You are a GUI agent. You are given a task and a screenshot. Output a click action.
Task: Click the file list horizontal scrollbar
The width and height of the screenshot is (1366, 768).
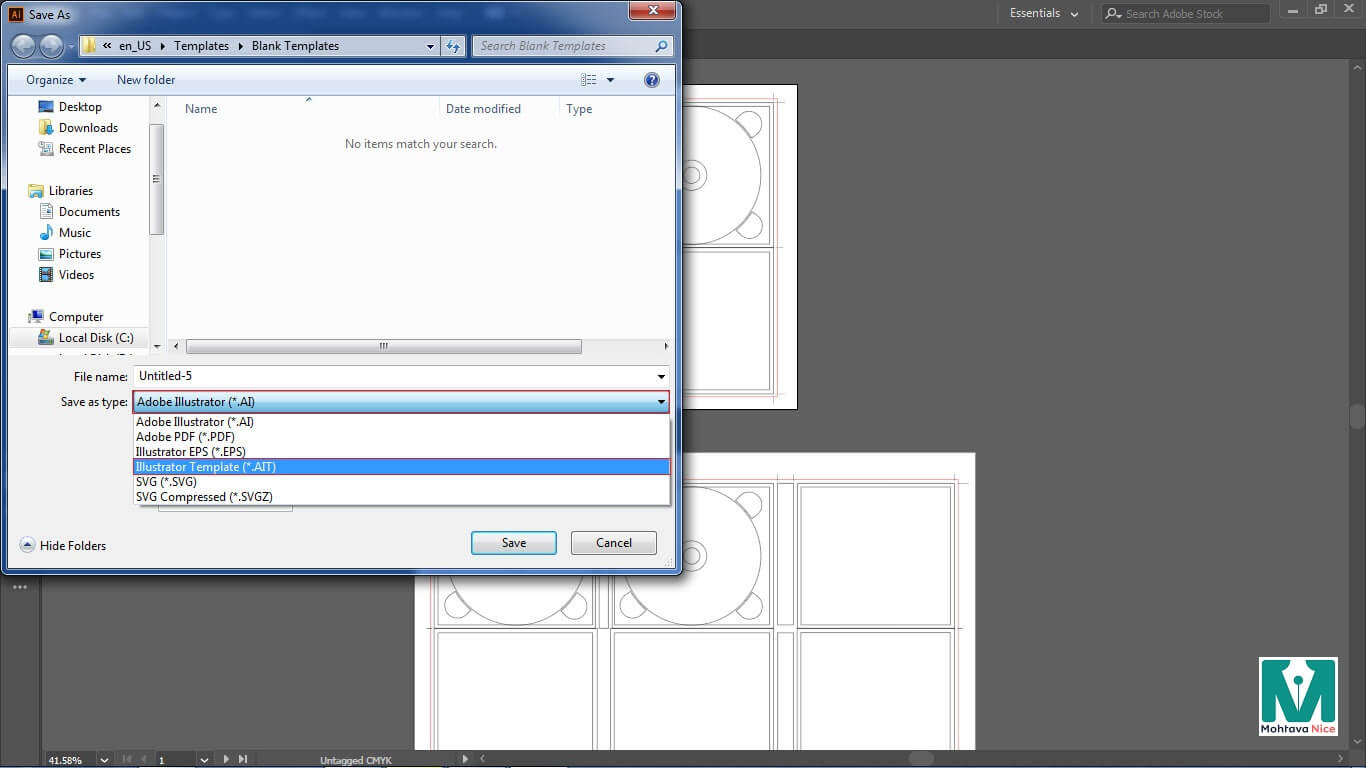pyautogui.click(x=383, y=346)
